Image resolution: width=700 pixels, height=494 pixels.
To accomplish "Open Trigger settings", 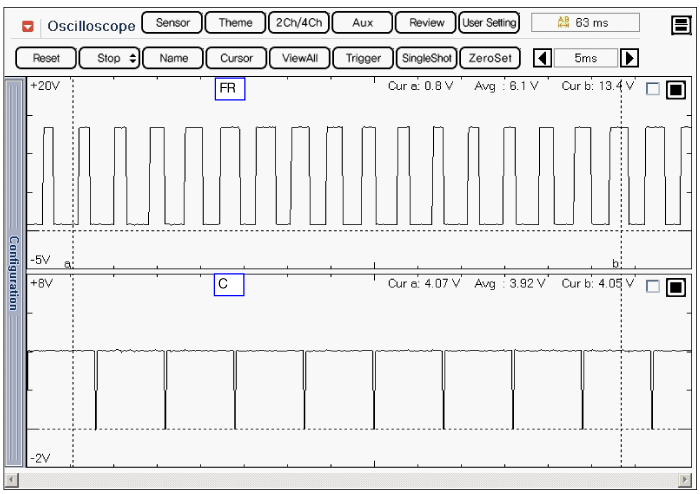I will pos(363,58).
